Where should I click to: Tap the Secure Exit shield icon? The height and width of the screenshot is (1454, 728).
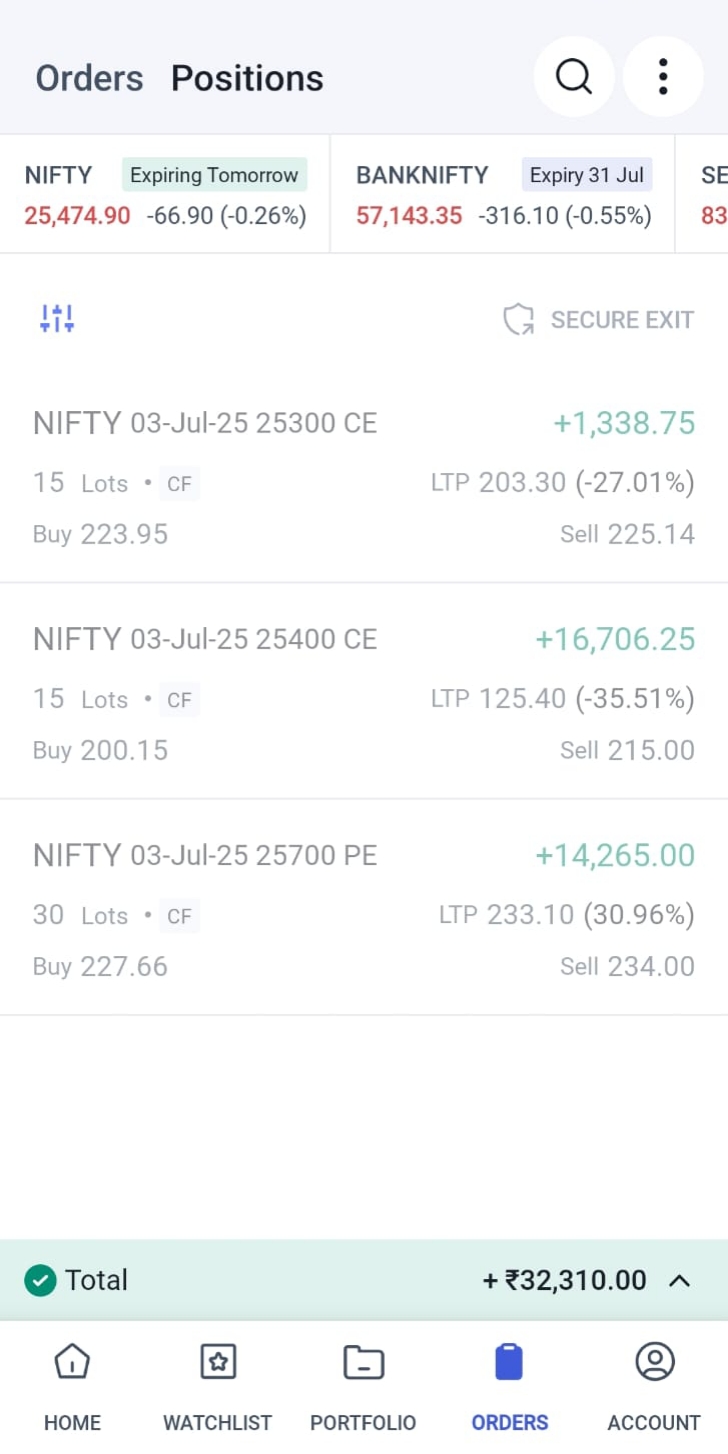point(518,320)
